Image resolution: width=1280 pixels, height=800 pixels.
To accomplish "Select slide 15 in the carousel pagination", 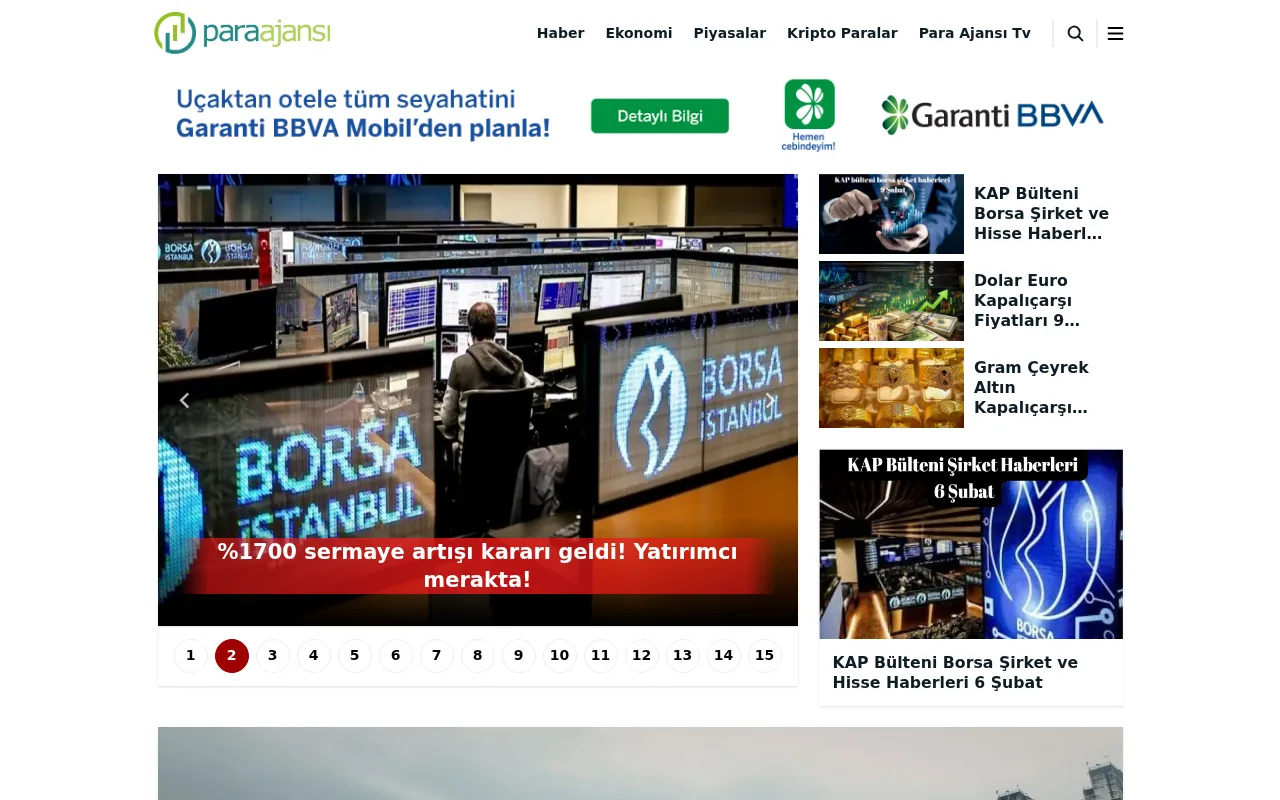I will (x=764, y=655).
